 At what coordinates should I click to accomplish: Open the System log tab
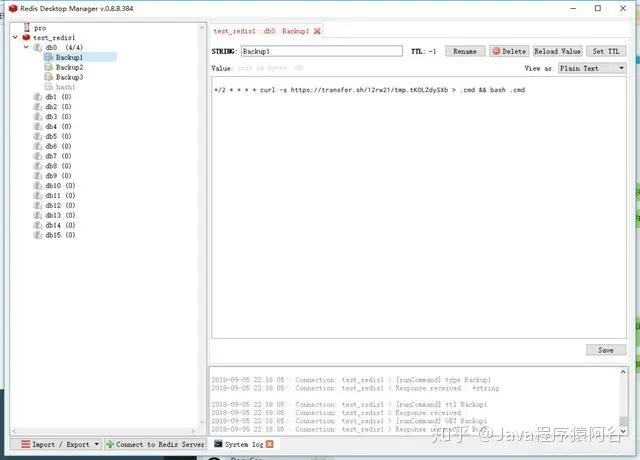tap(244, 444)
